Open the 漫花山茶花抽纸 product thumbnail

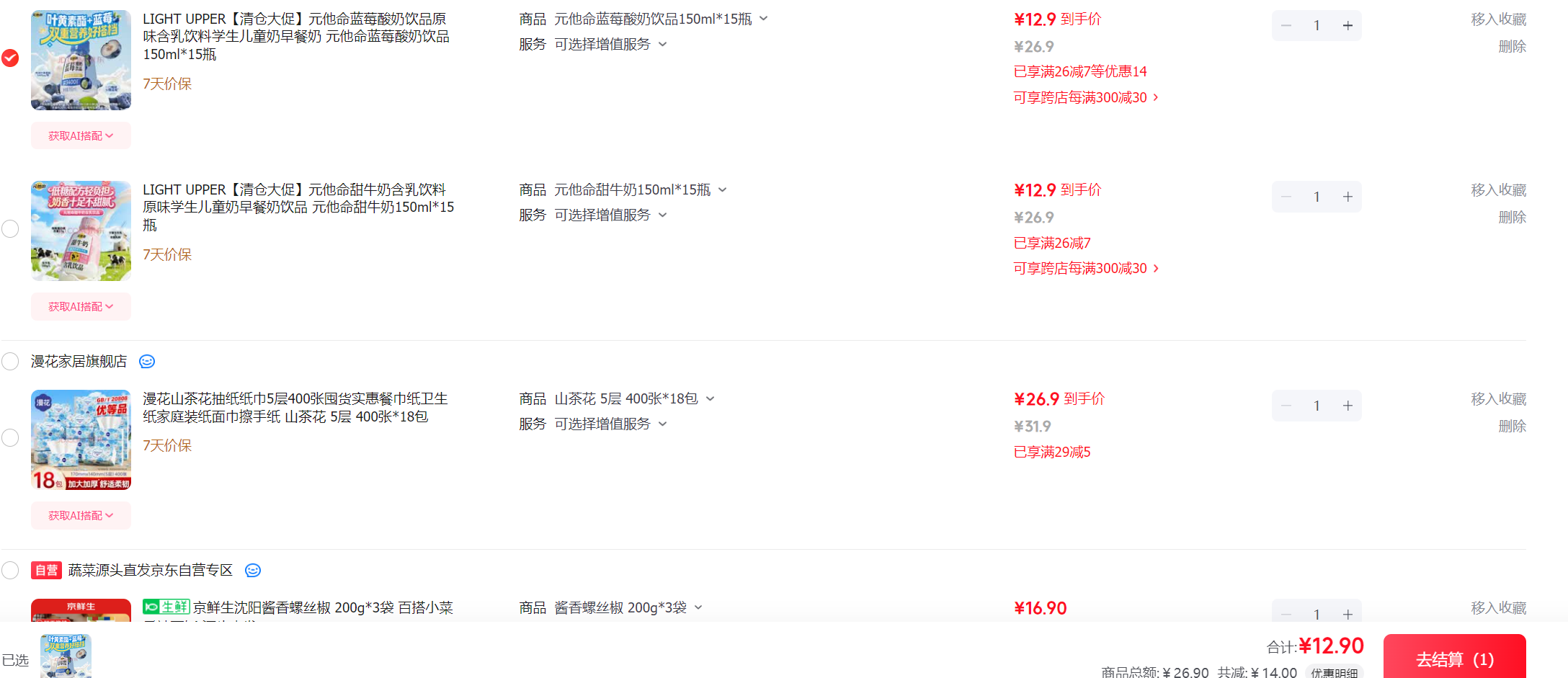[81, 440]
